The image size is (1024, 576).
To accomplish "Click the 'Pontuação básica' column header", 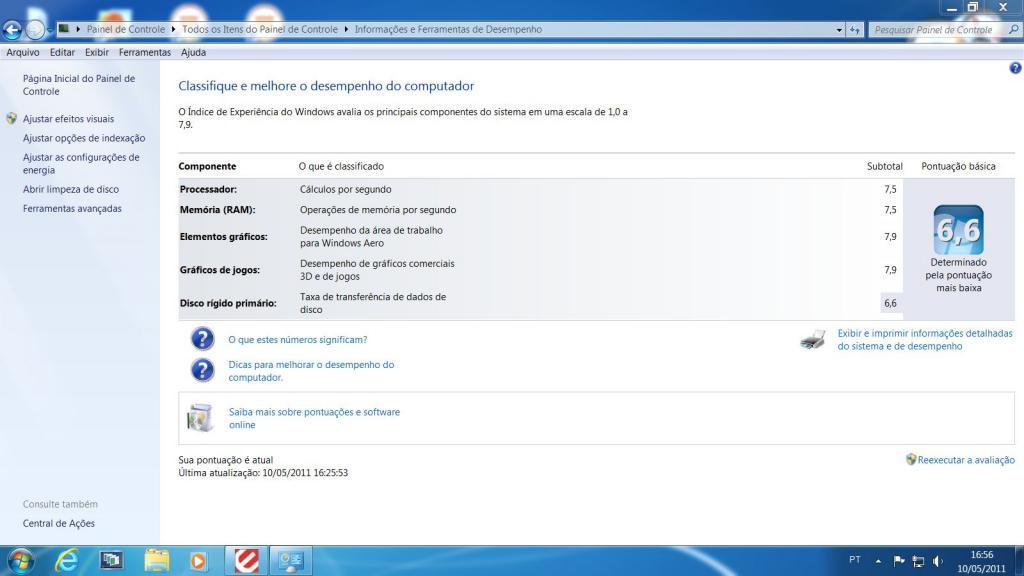I will pos(958,167).
